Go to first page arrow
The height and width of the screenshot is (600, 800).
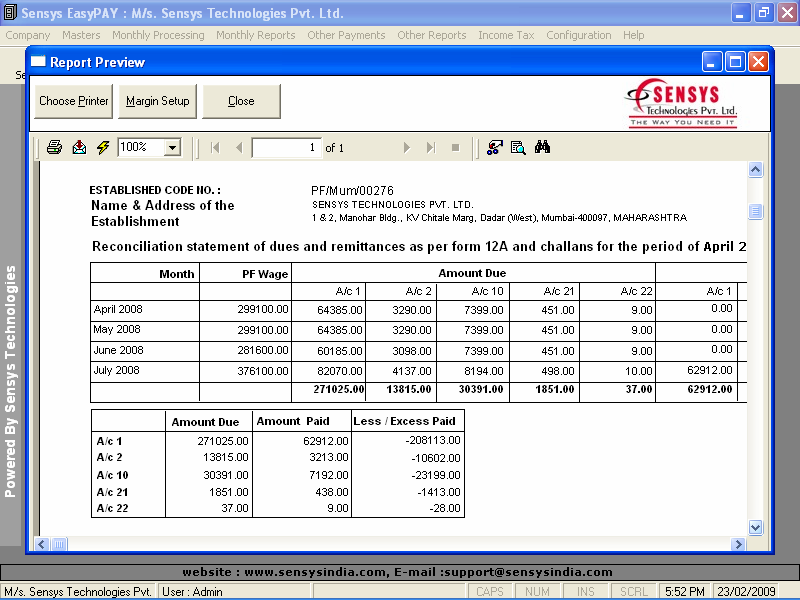click(215, 148)
